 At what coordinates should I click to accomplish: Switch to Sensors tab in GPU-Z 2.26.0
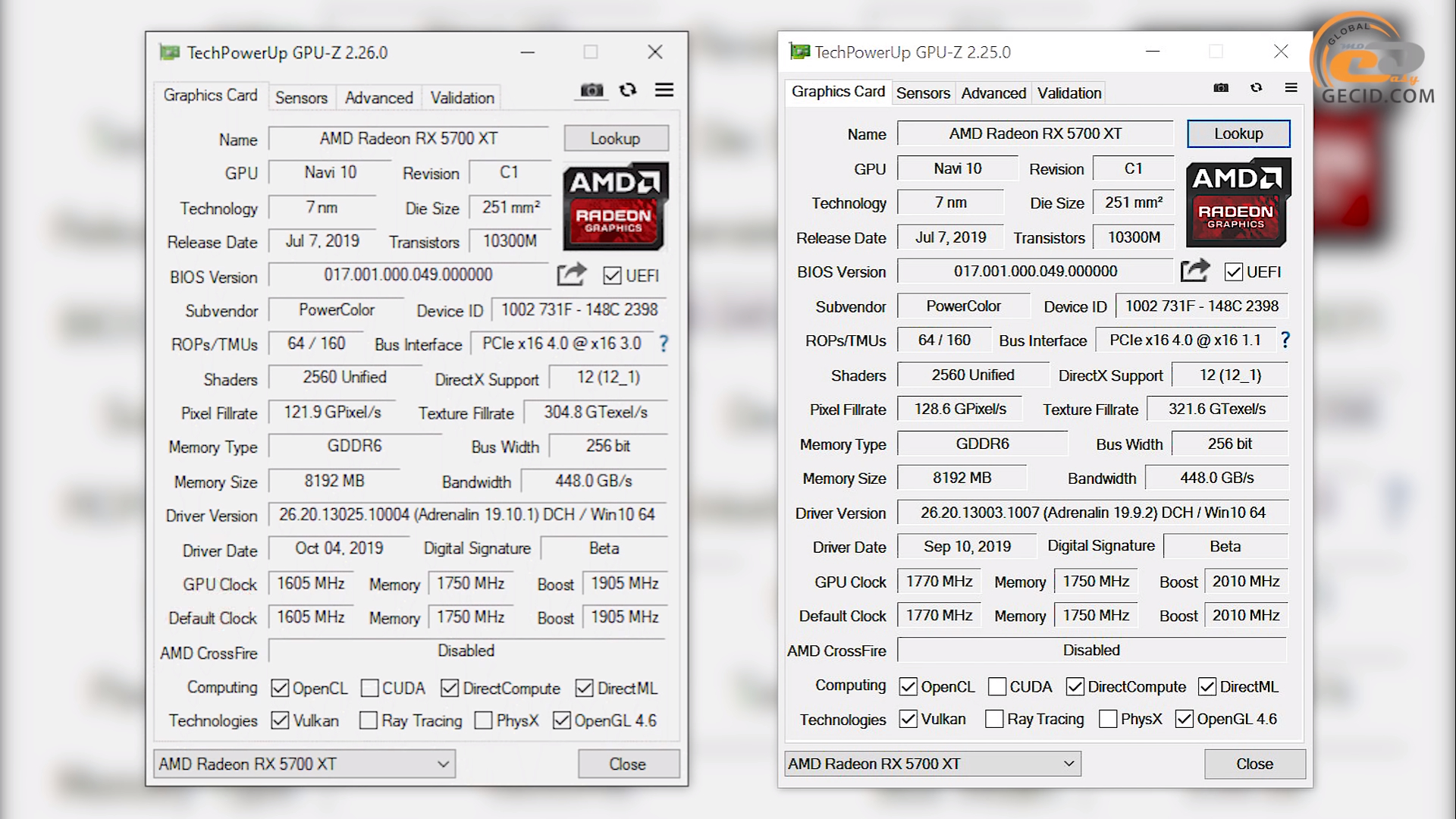click(301, 98)
